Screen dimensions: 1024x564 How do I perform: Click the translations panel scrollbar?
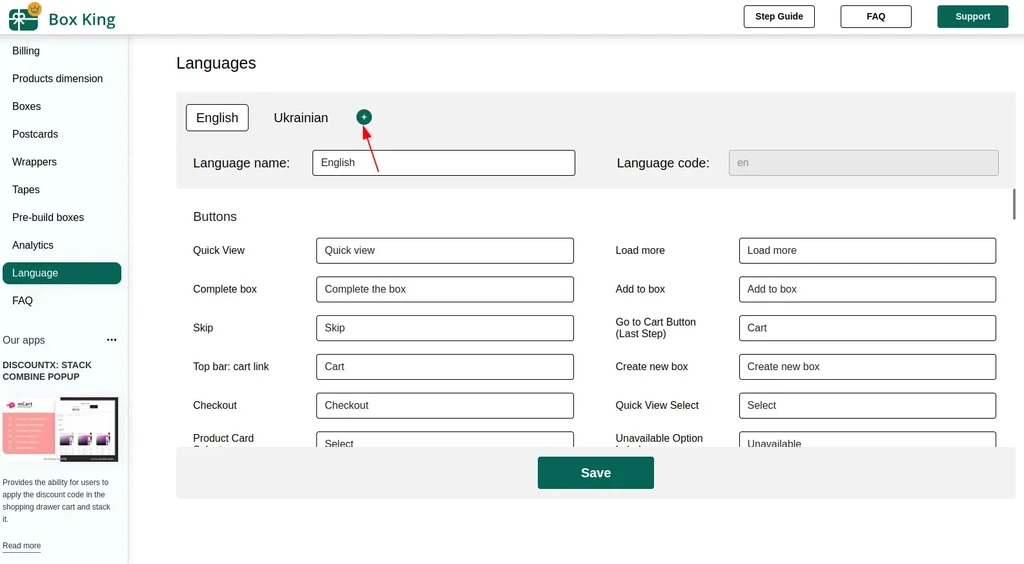(x=1014, y=204)
